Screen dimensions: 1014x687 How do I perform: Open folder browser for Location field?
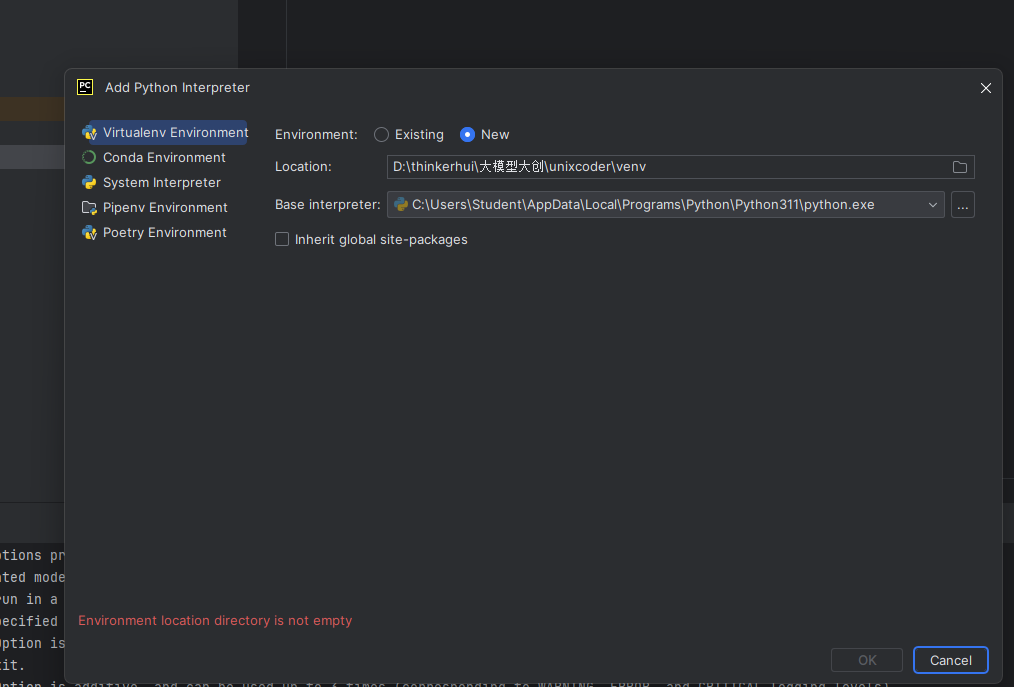coord(960,167)
